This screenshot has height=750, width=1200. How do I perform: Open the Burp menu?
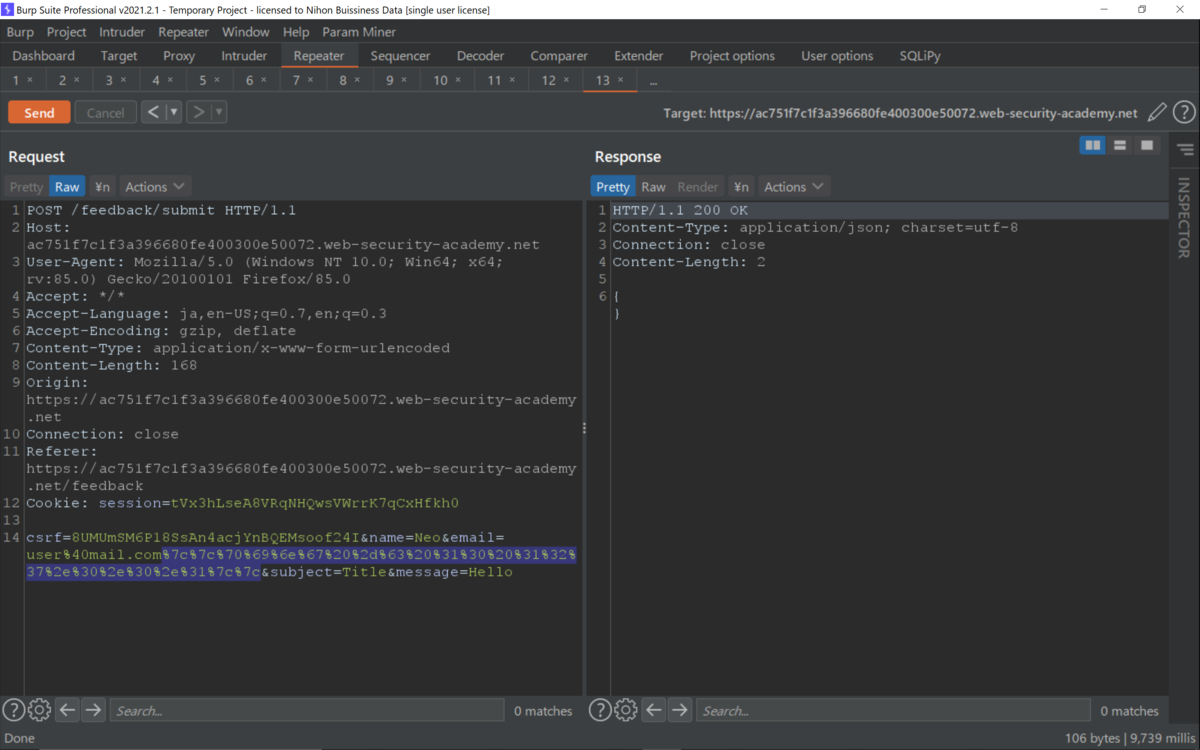tap(20, 32)
